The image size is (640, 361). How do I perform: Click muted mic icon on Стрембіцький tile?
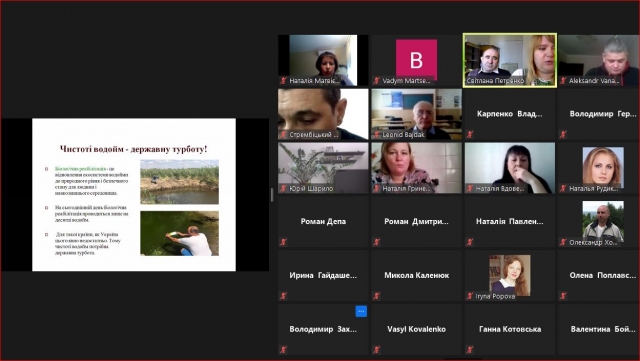[283, 134]
